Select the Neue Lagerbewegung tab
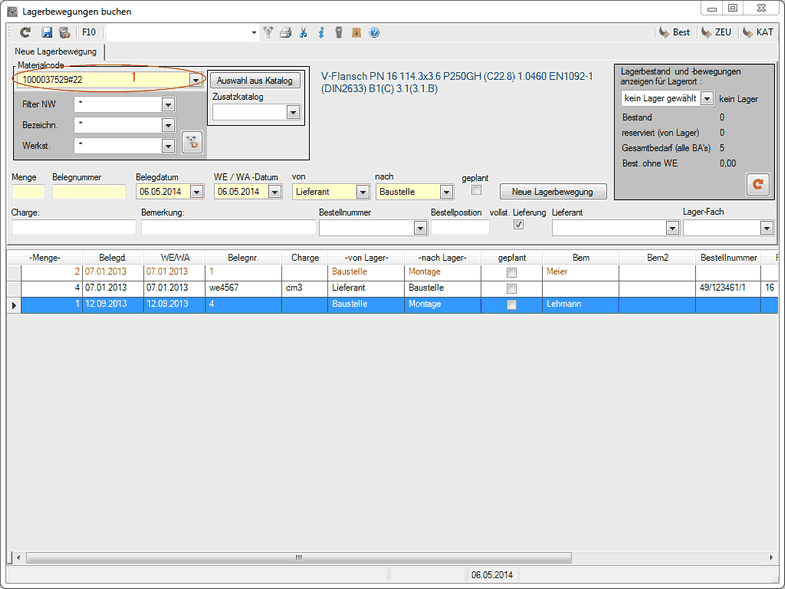This screenshot has width=785, height=589. click(x=56, y=51)
